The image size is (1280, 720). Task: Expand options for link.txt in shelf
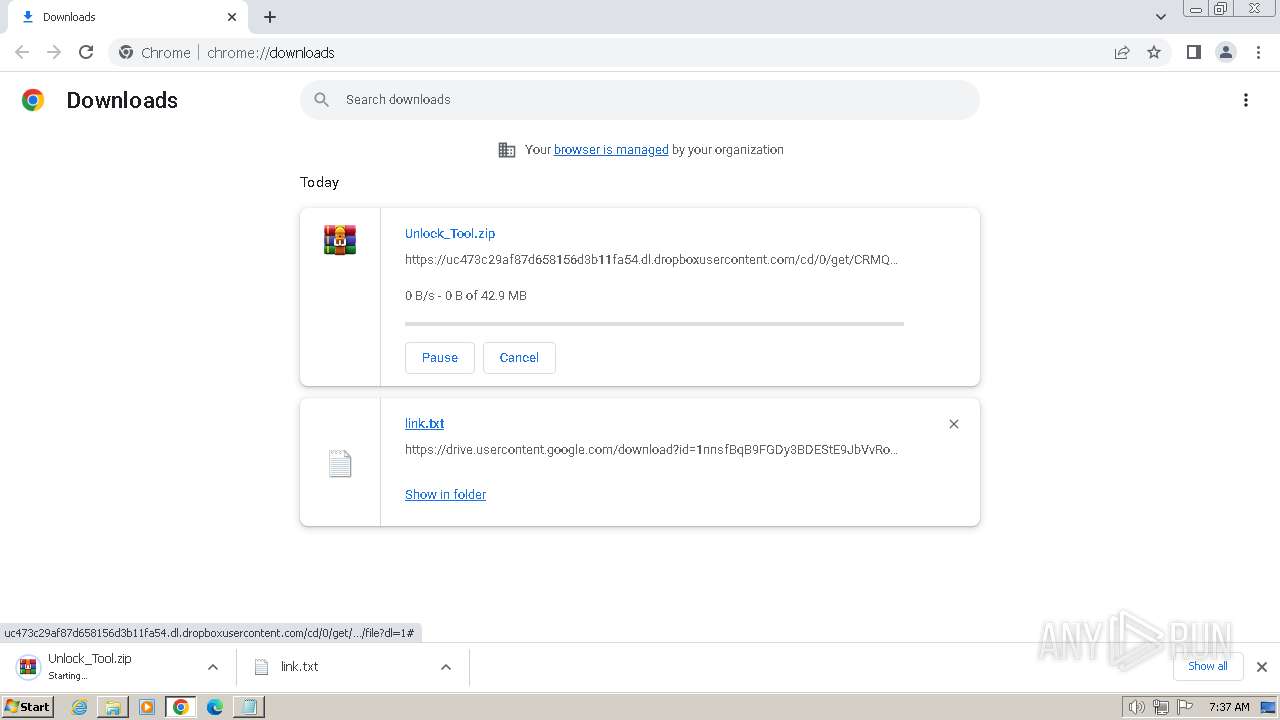coord(446,667)
